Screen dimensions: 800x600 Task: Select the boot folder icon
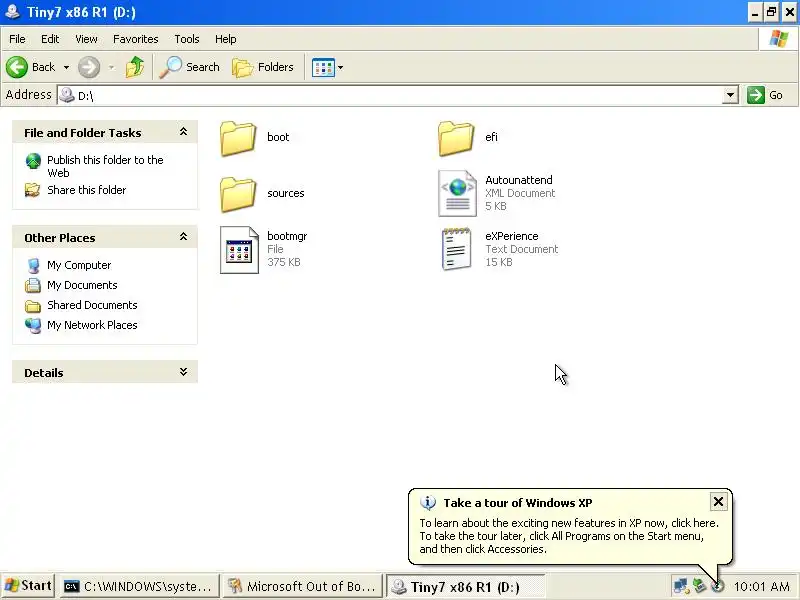(x=238, y=138)
